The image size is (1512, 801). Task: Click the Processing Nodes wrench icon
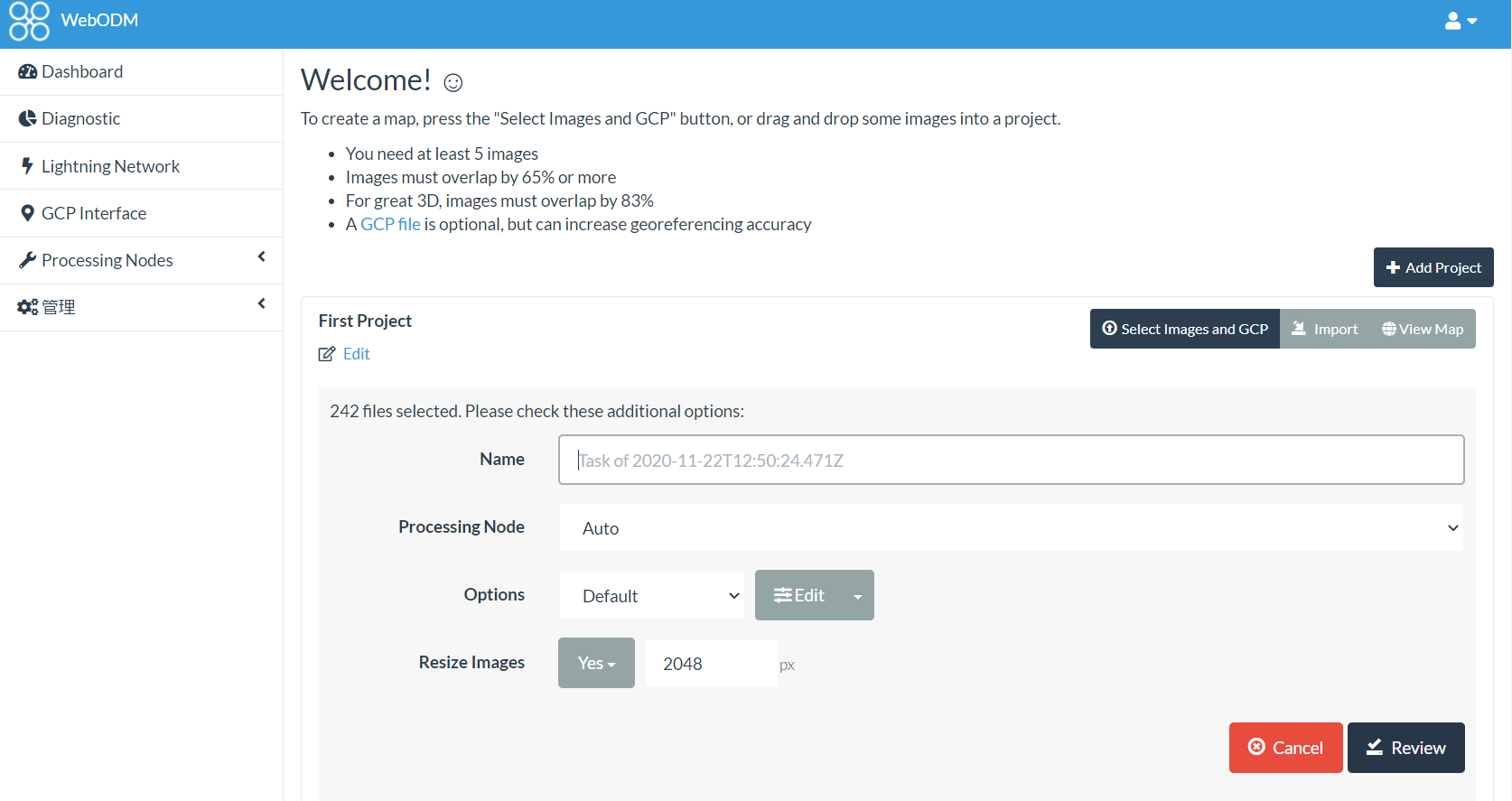(27, 260)
